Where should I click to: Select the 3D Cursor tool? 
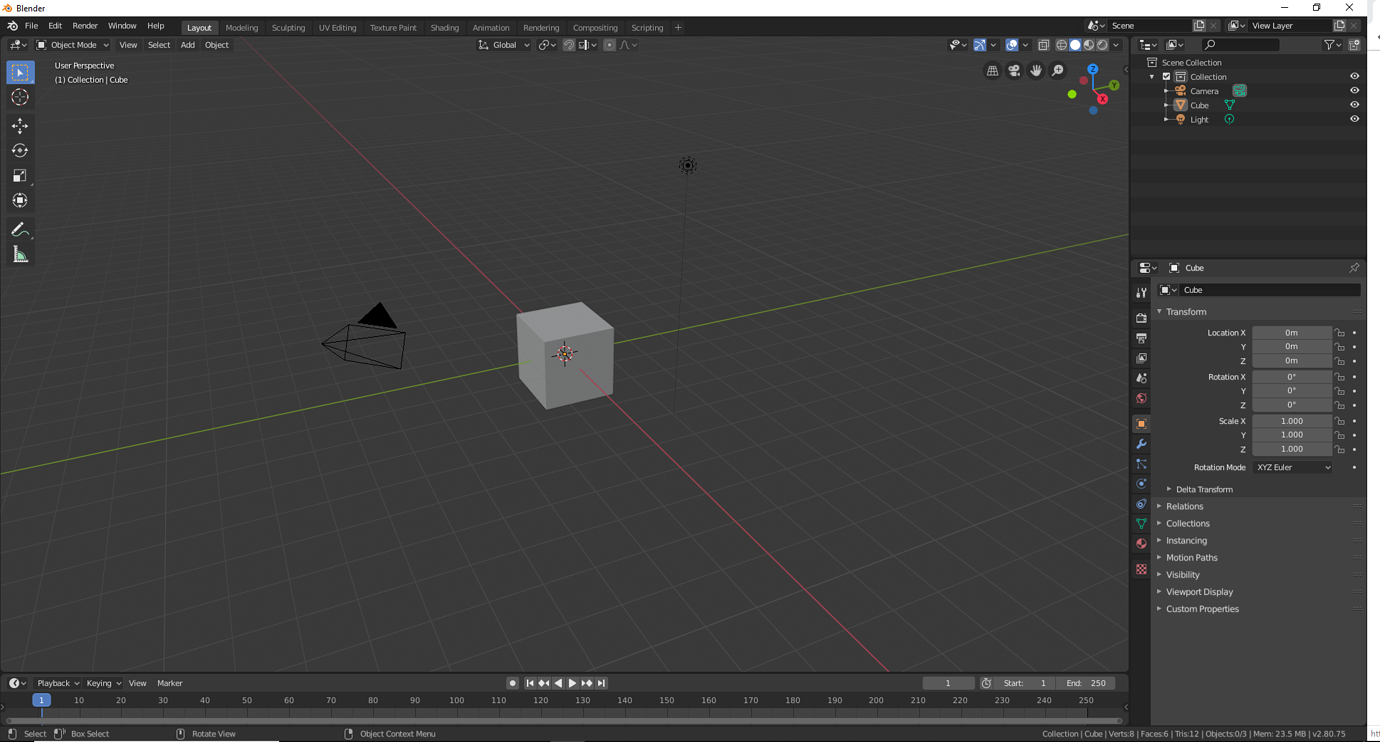click(20, 97)
